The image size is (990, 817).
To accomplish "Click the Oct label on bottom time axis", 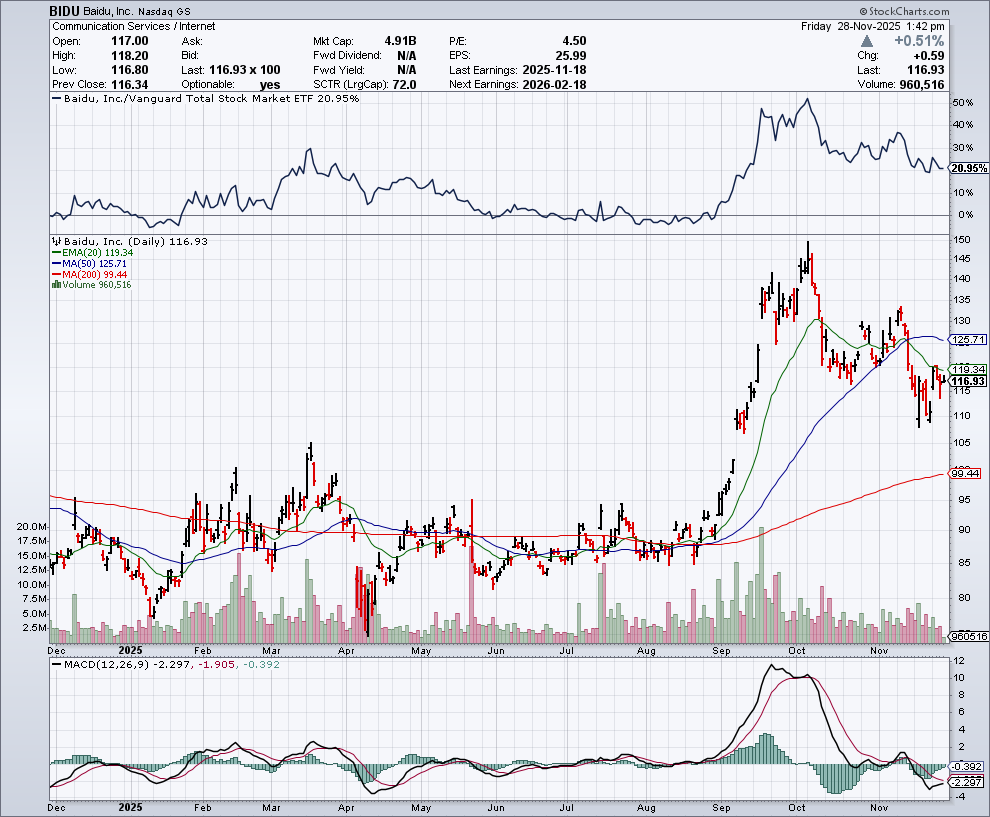I will [798, 804].
